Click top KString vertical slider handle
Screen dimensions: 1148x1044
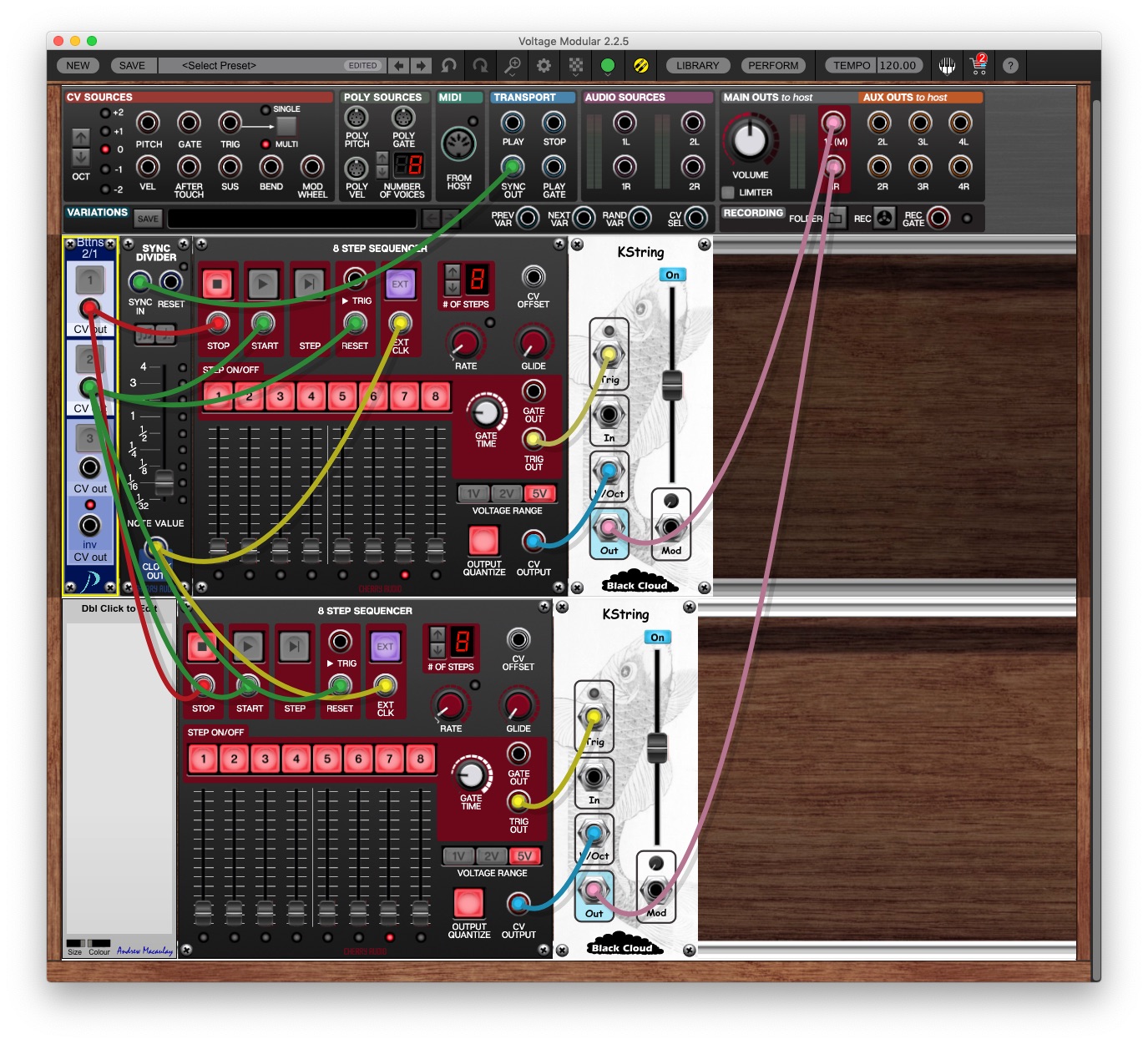[x=672, y=385]
